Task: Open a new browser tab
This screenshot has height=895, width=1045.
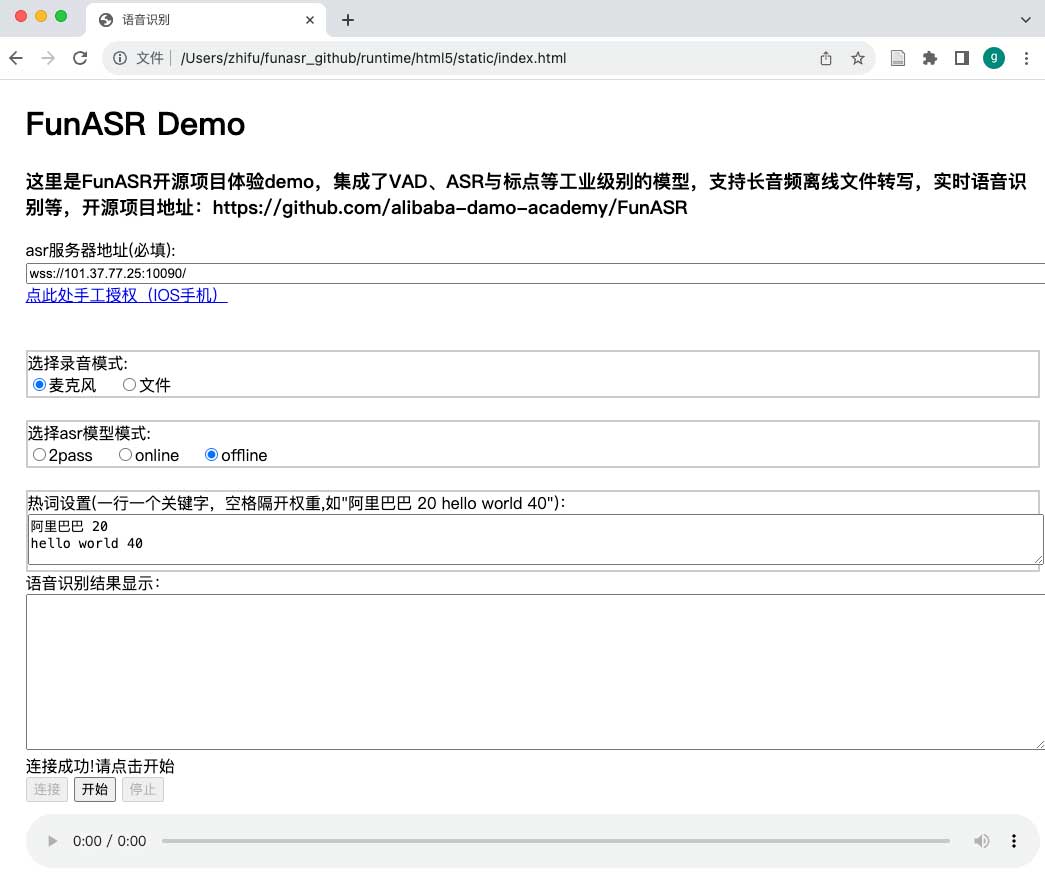Action: click(348, 20)
